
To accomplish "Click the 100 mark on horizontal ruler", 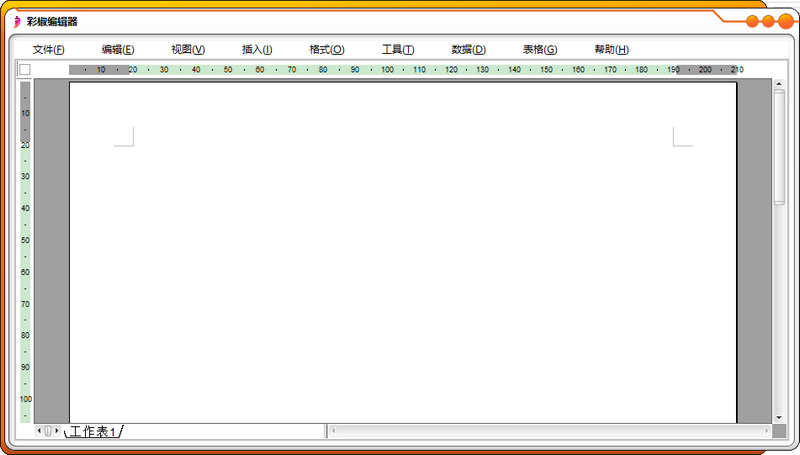I will [387, 69].
